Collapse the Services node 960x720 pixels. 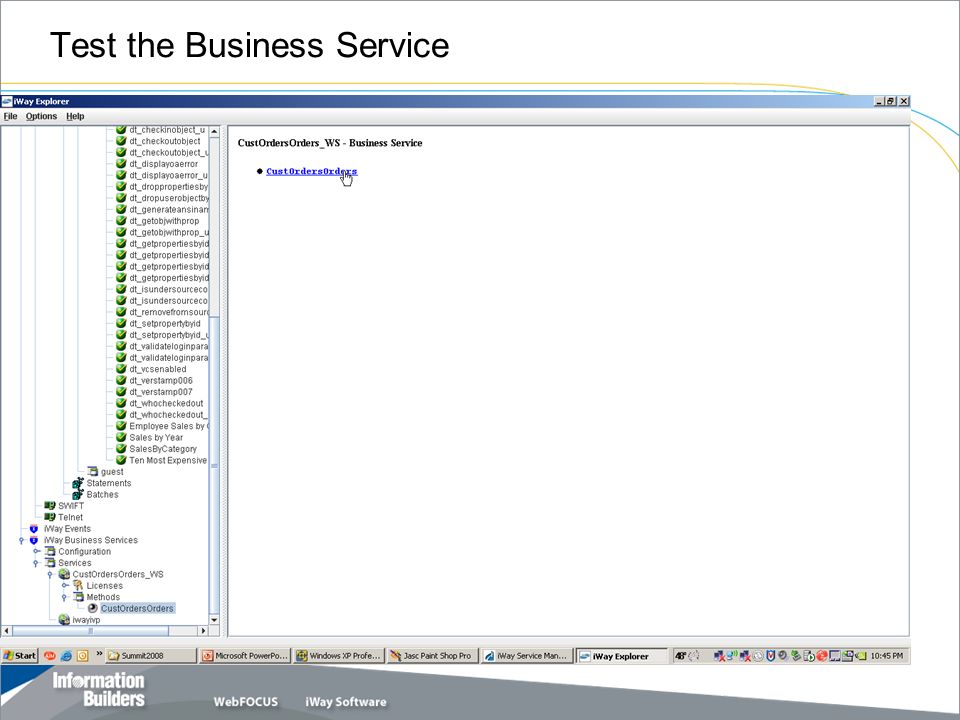[x=36, y=563]
